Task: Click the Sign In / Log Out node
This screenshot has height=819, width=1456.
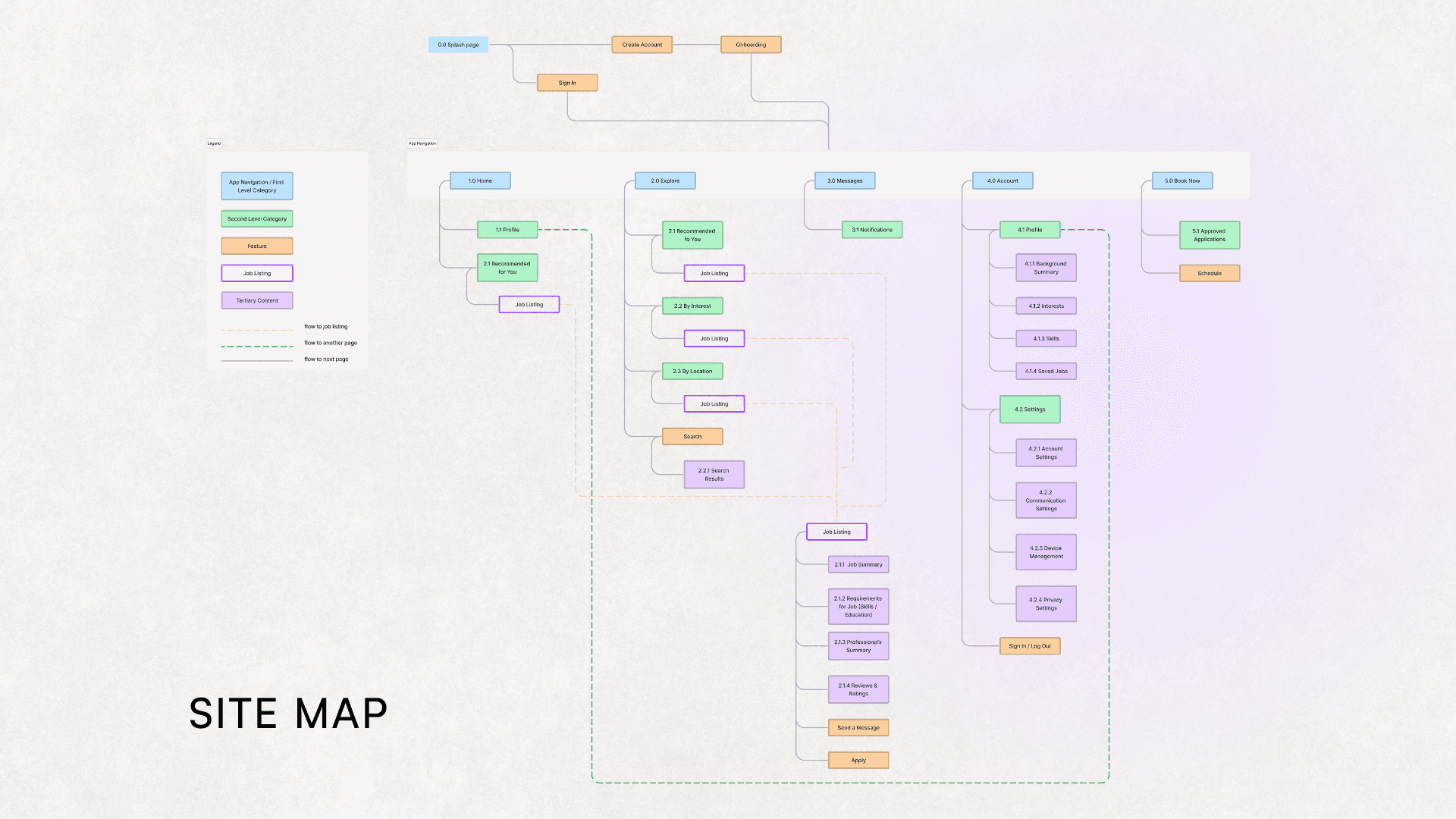Action: [1029, 646]
